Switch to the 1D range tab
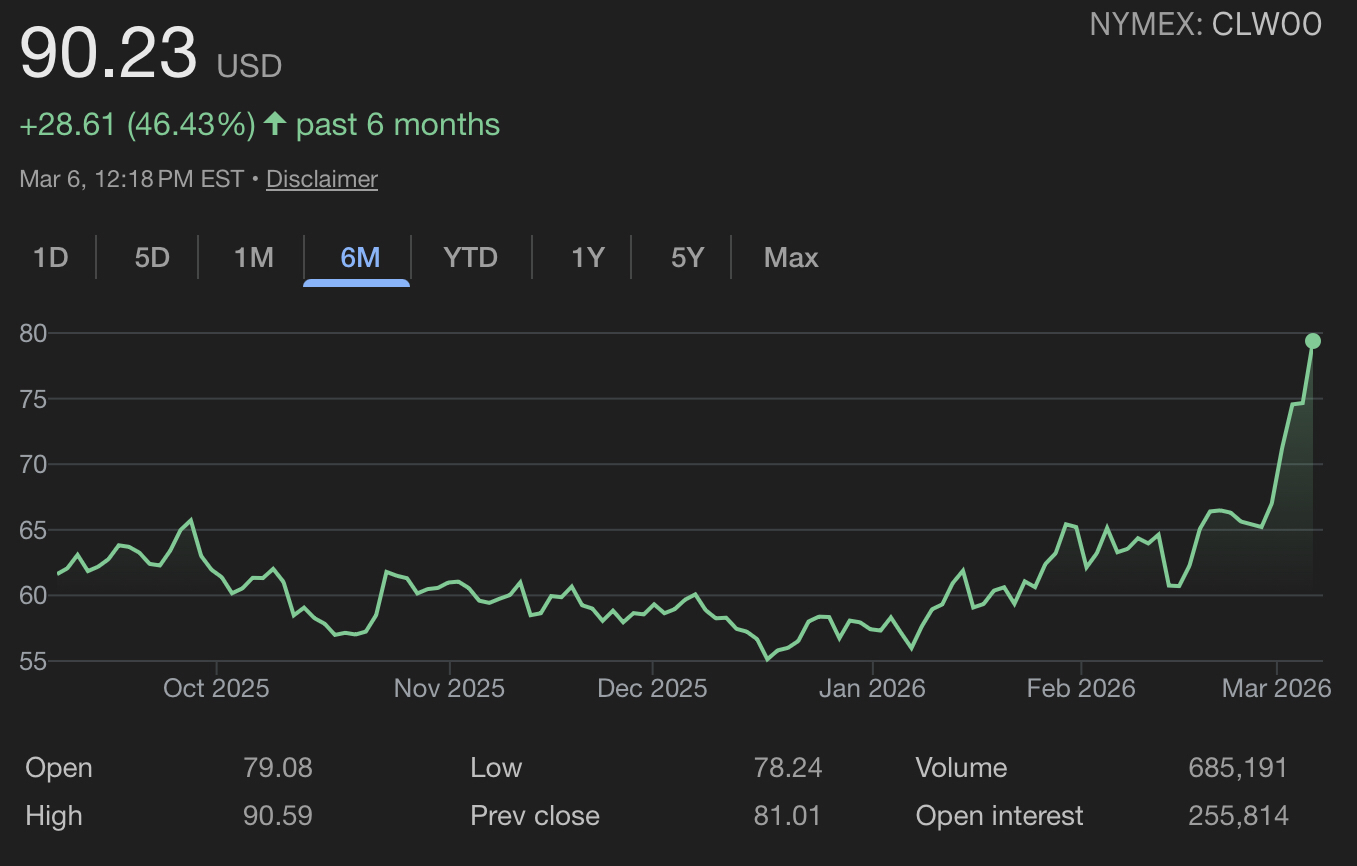 click(x=50, y=258)
